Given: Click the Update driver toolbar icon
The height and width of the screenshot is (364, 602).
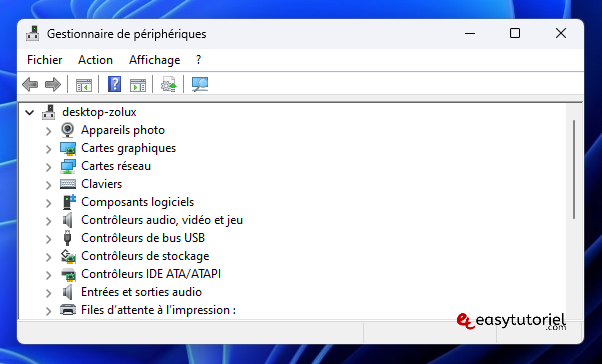Looking at the screenshot, I should point(169,84).
